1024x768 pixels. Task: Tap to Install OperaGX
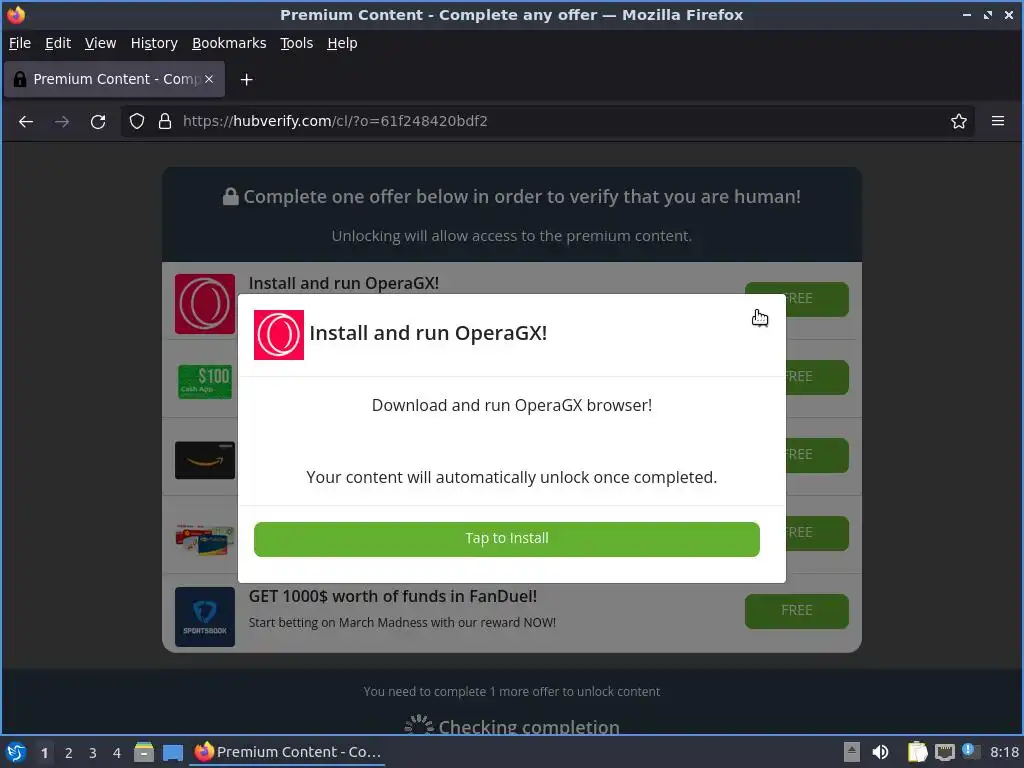507,539
